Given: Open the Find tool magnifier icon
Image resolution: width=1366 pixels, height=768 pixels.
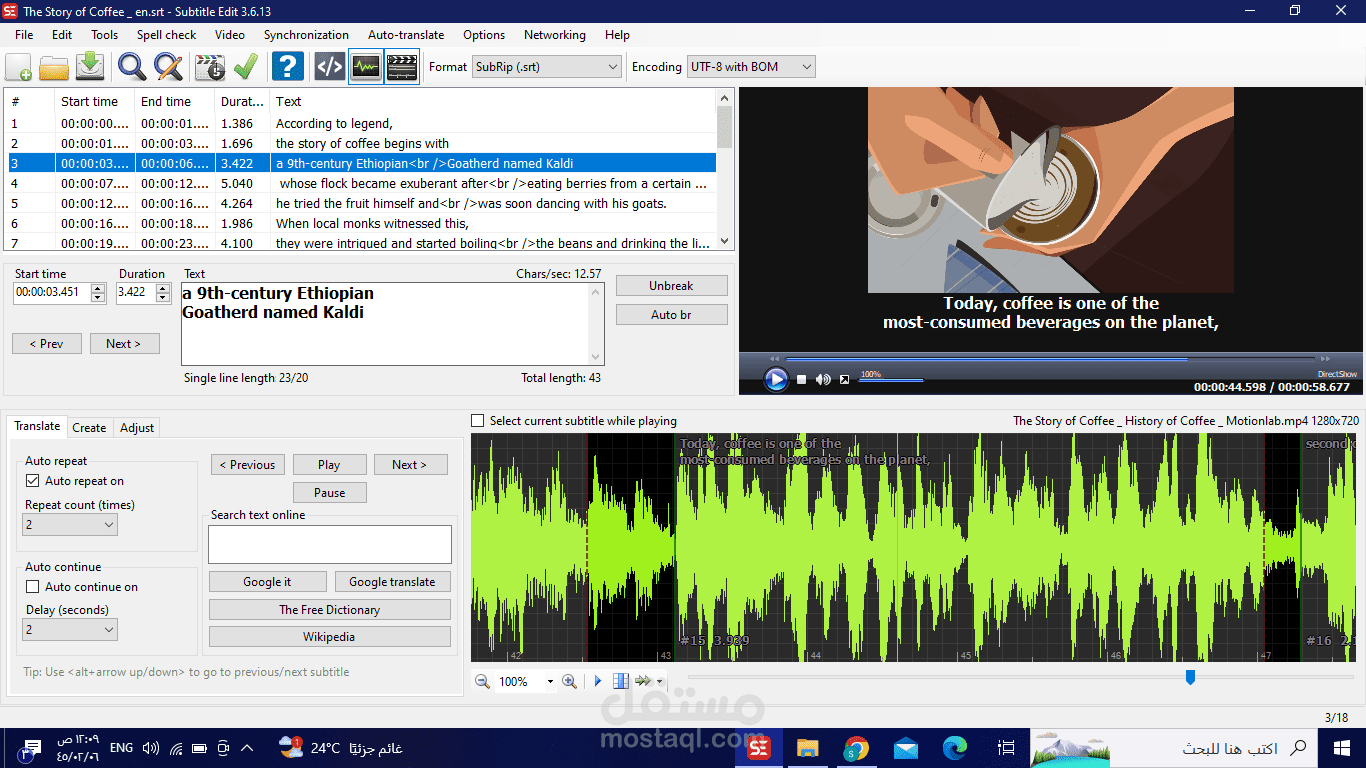Looking at the screenshot, I should (x=132, y=67).
